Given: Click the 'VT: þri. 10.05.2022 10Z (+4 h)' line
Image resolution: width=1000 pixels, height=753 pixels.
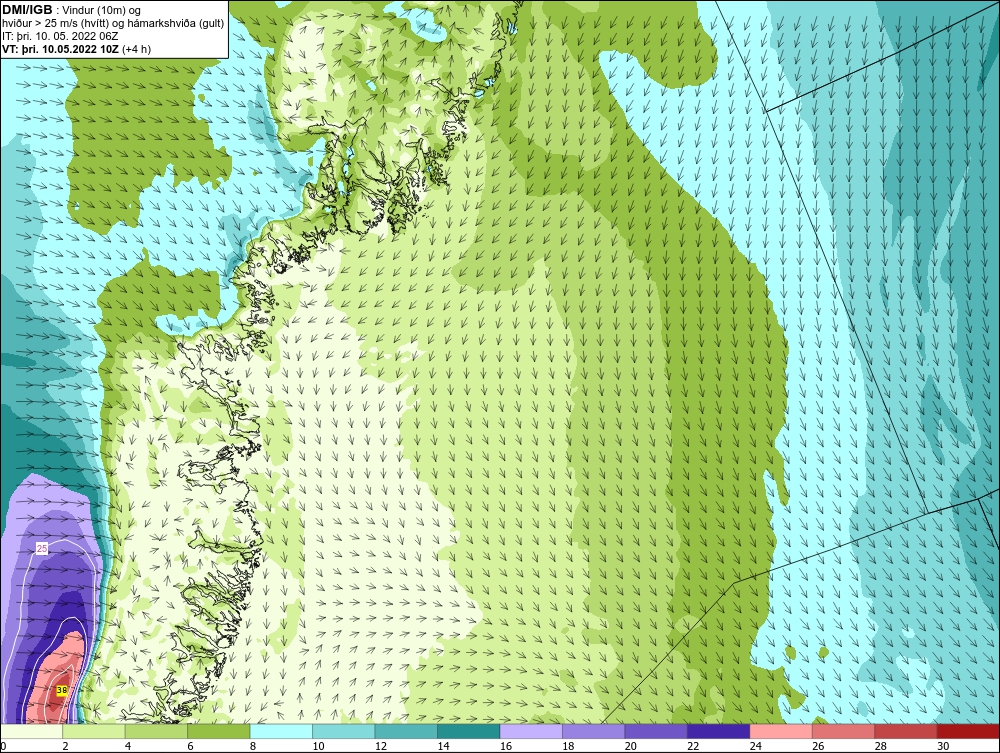Looking at the screenshot, I should point(77,49).
